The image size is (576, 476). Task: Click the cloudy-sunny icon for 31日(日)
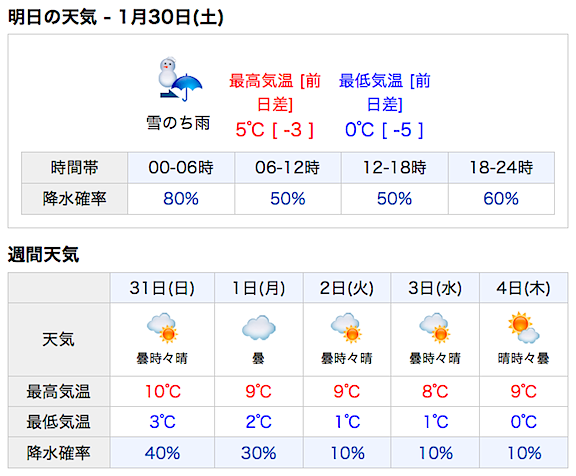(162, 328)
